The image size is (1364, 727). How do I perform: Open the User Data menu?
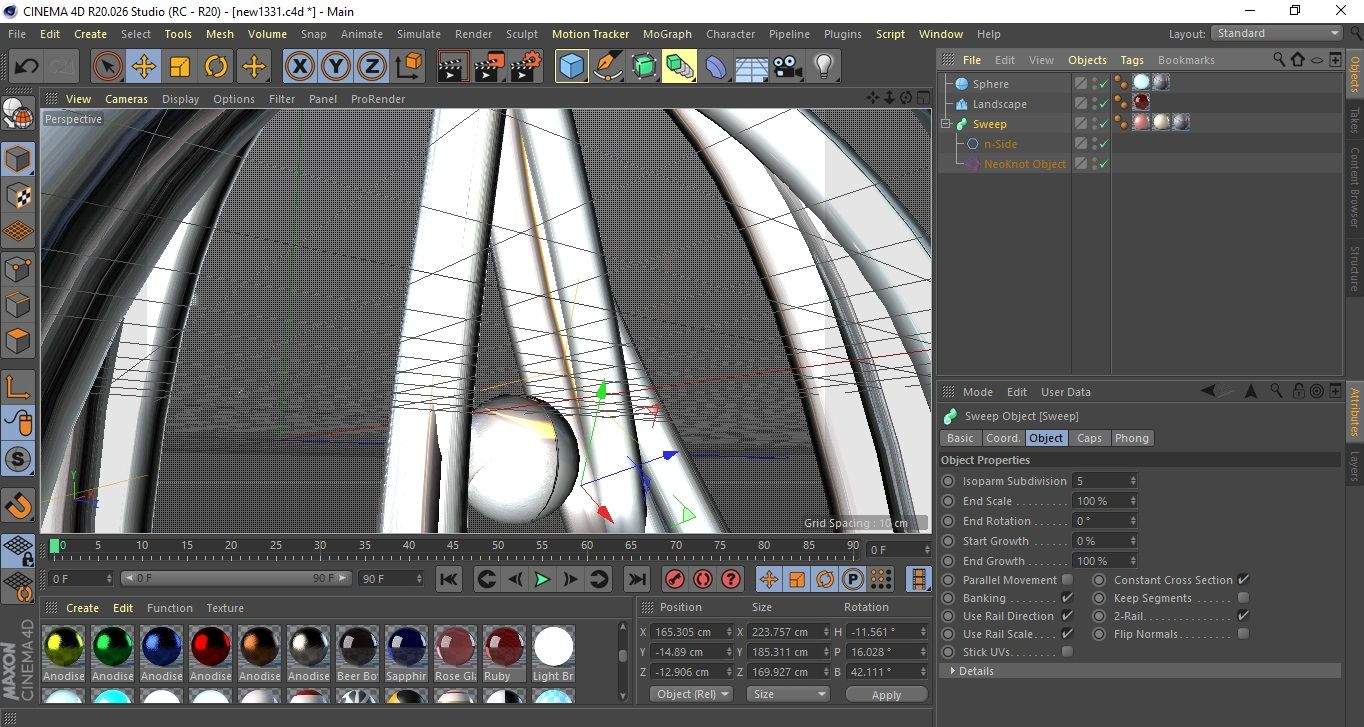(x=1066, y=392)
